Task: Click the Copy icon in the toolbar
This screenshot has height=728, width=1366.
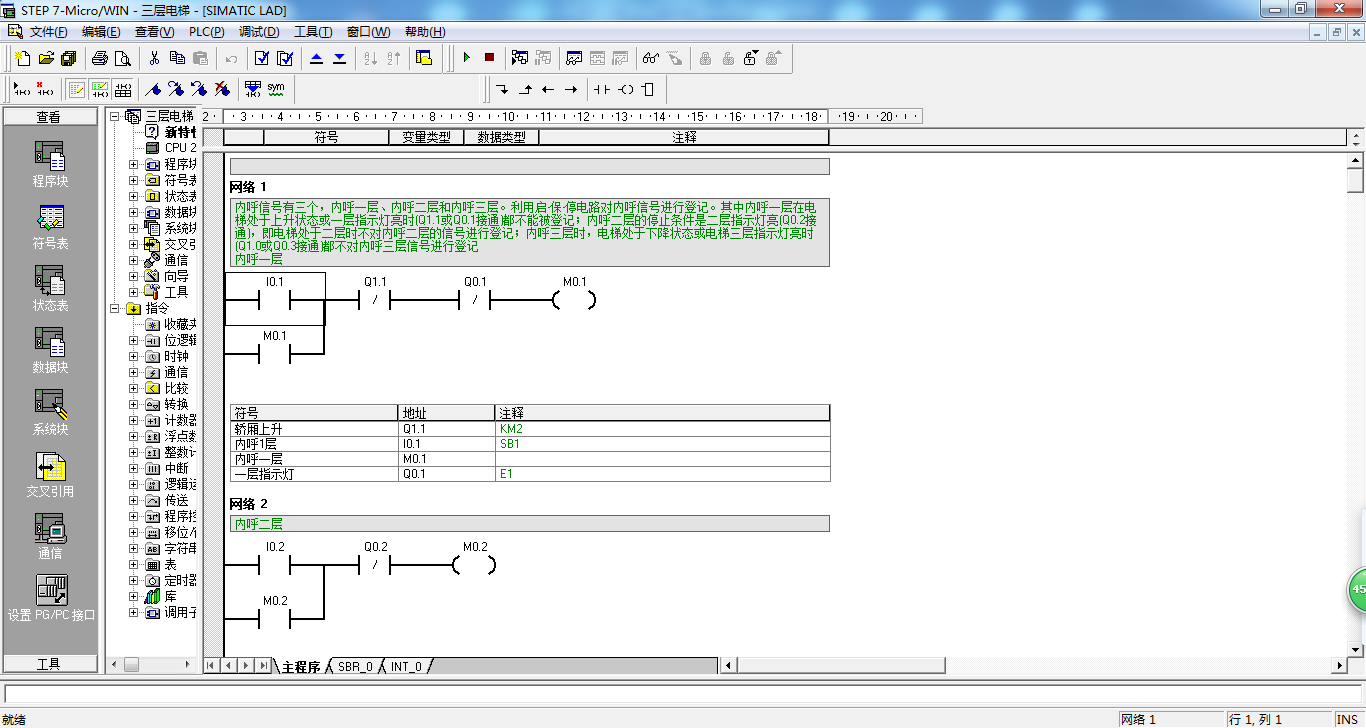Action: pyautogui.click(x=177, y=58)
